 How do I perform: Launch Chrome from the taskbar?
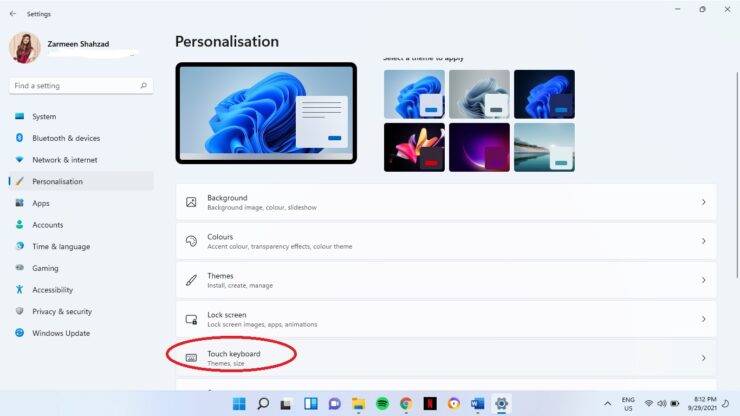[406, 404]
